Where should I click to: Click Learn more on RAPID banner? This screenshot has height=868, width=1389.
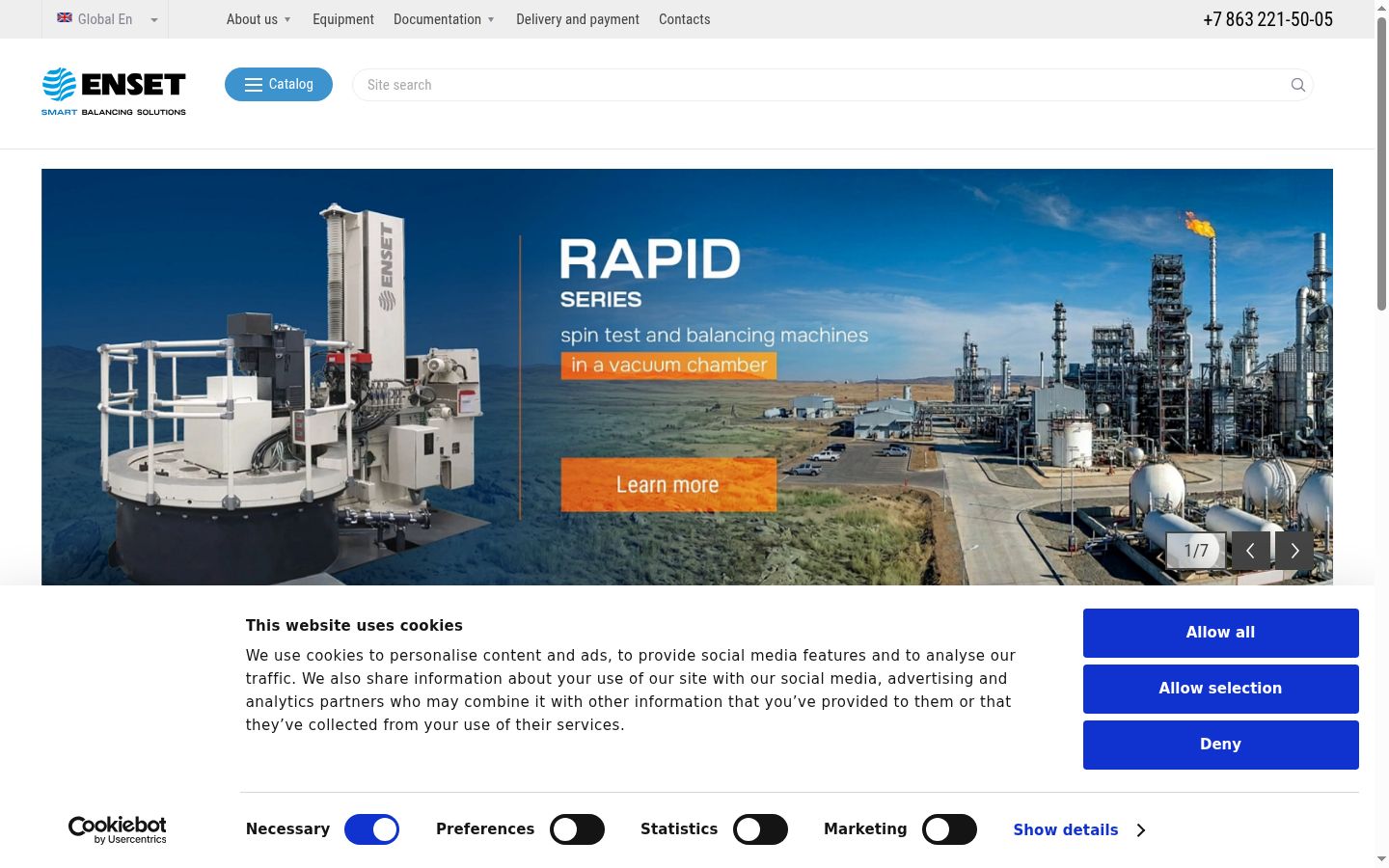click(x=668, y=484)
